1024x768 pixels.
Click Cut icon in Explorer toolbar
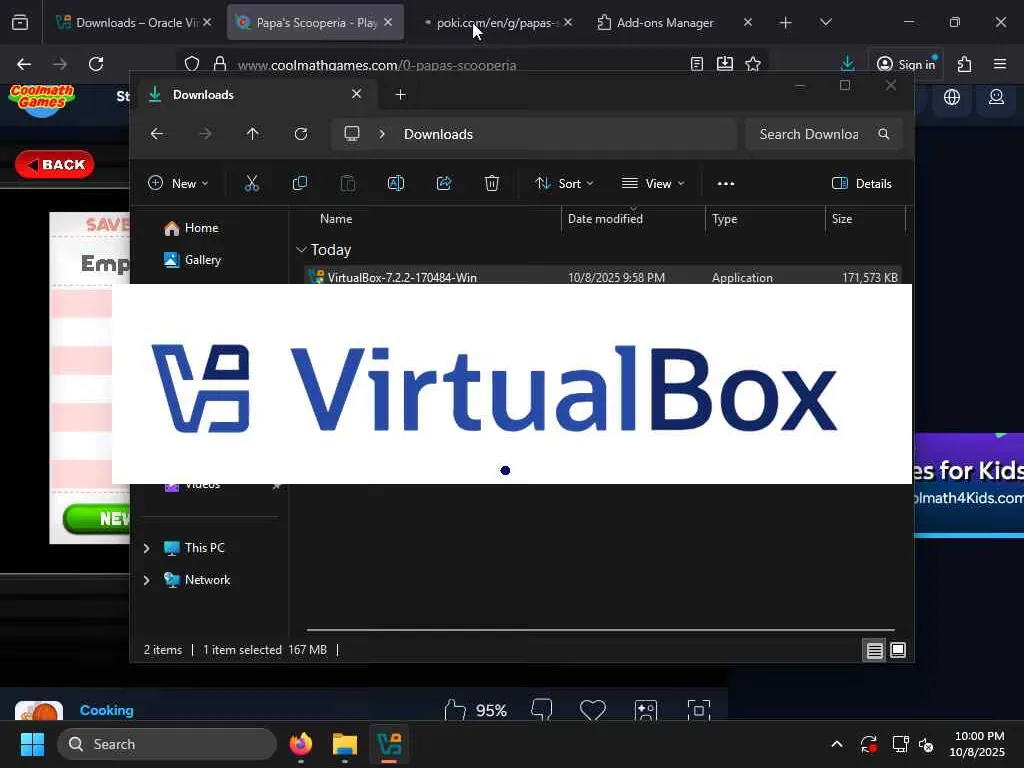(251, 184)
